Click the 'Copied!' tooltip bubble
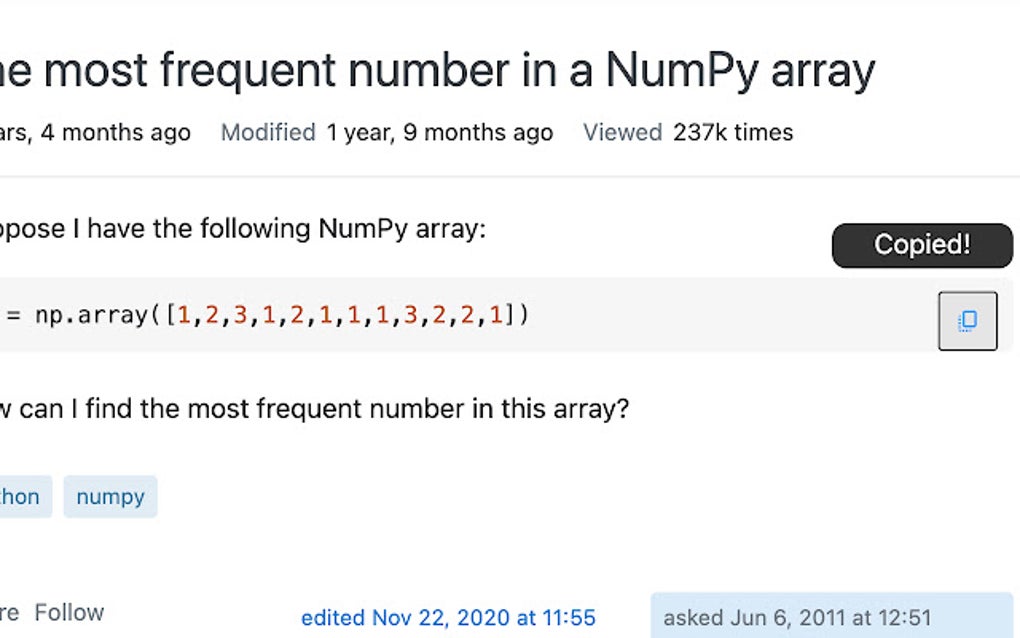This screenshot has width=1020, height=638. [x=922, y=245]
